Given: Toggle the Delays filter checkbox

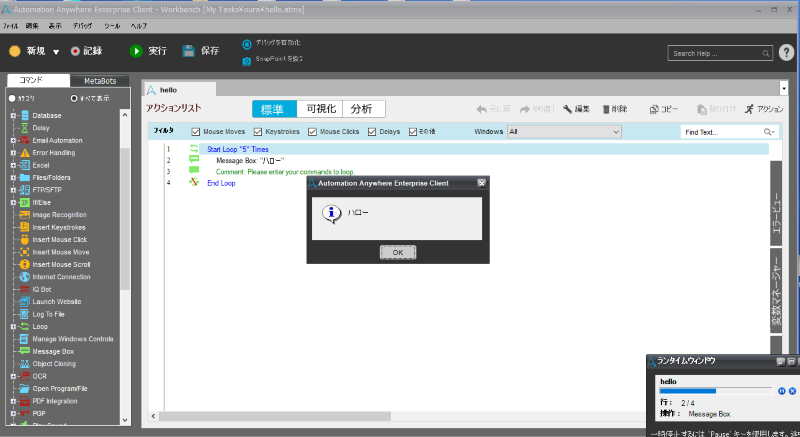Looking at the screenshot, I should click(x=372, y=132).
